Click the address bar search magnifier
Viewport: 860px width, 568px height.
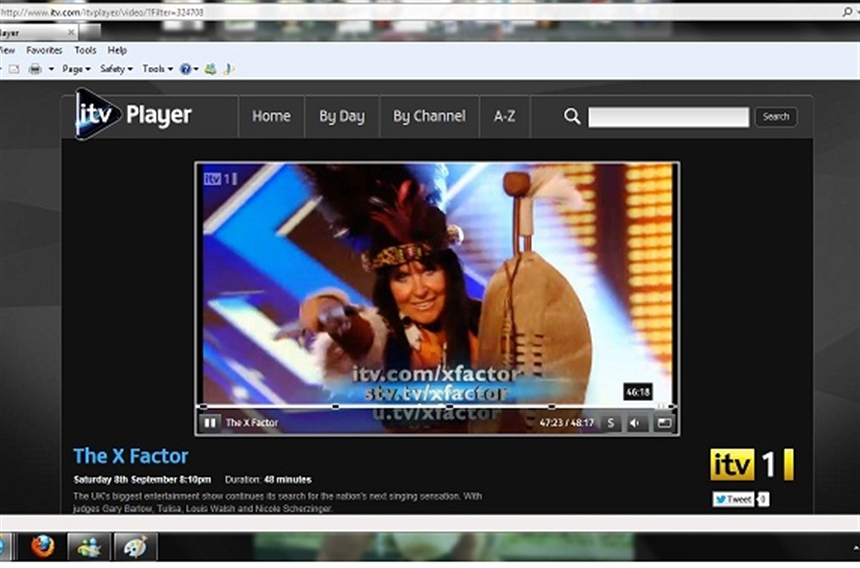click(x=848, y=12)
